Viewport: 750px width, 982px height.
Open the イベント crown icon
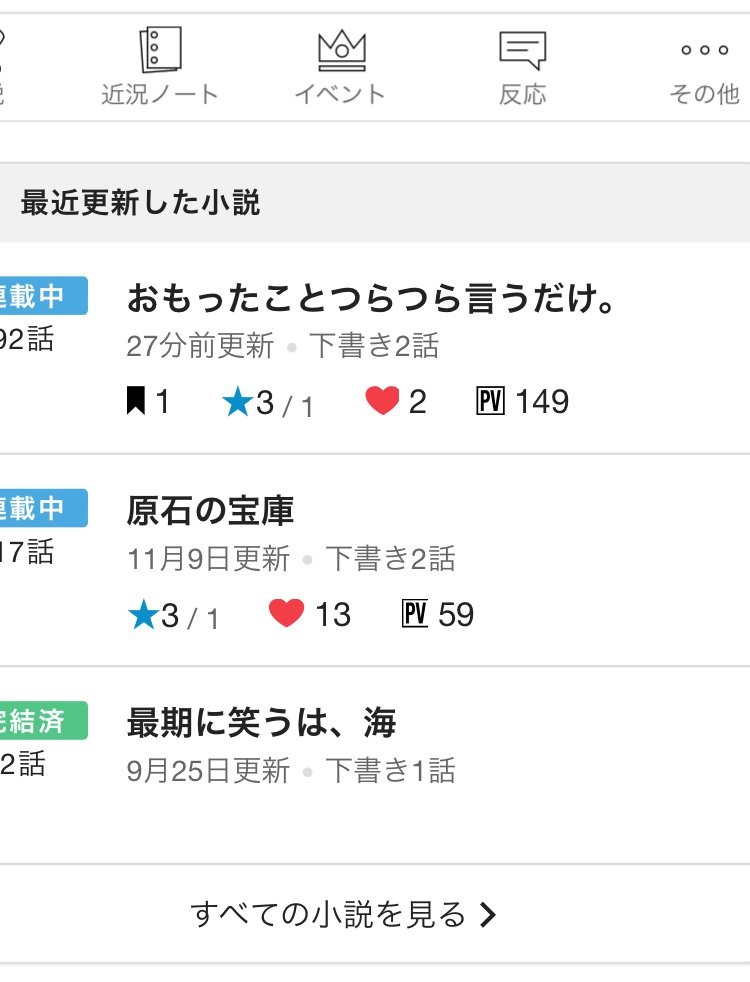[341, 50]
